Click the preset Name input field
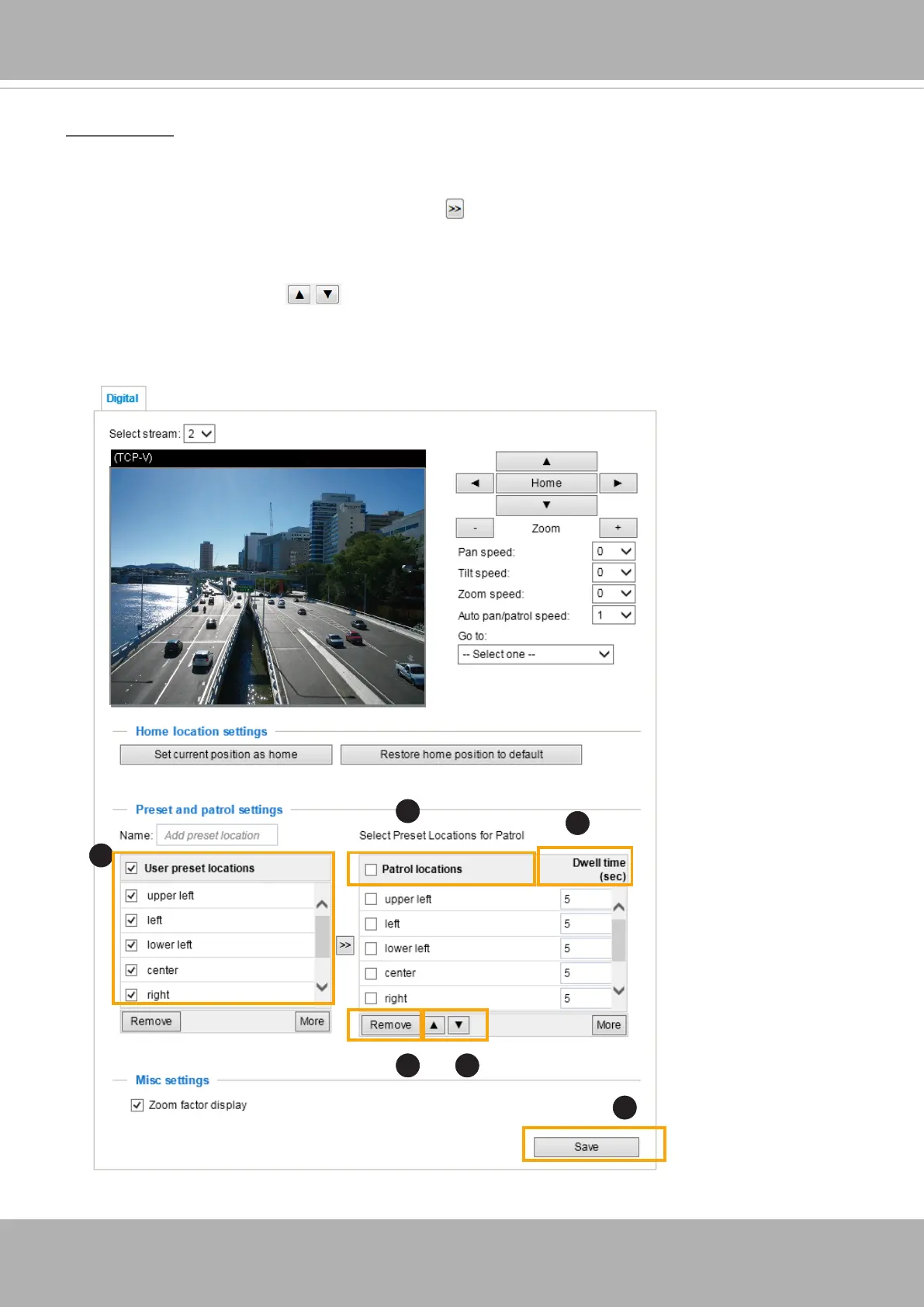The width and height of the screenshot is (924, 1307). click(217, 836)
